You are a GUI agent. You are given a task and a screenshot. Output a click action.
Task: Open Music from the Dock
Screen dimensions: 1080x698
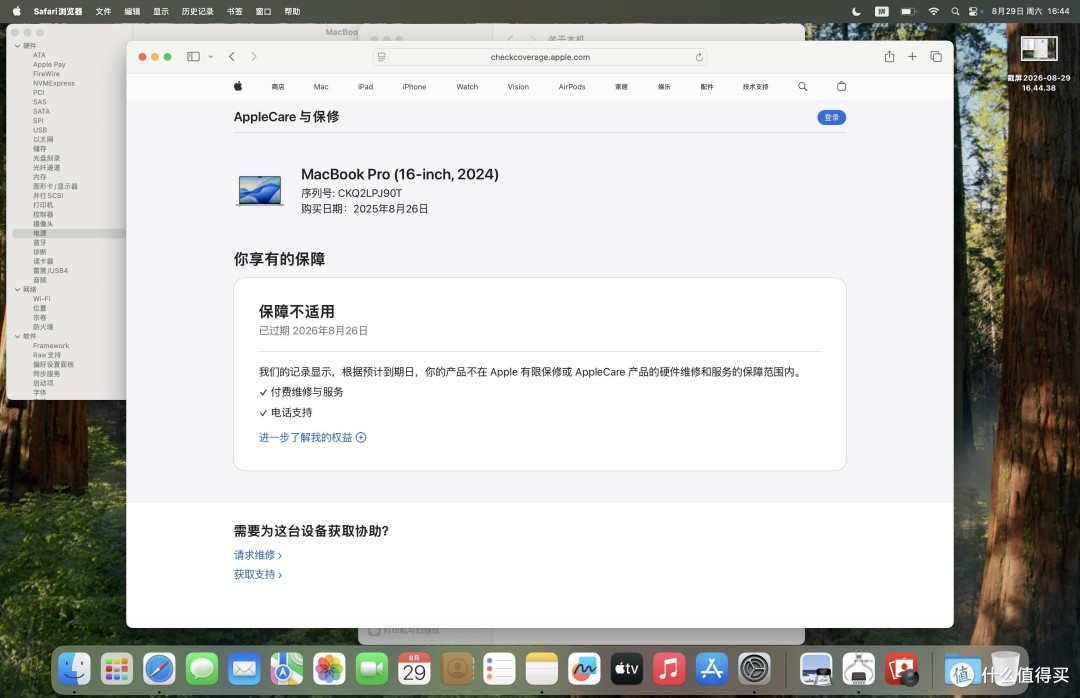pyautogui.click(x=669, y=669)
